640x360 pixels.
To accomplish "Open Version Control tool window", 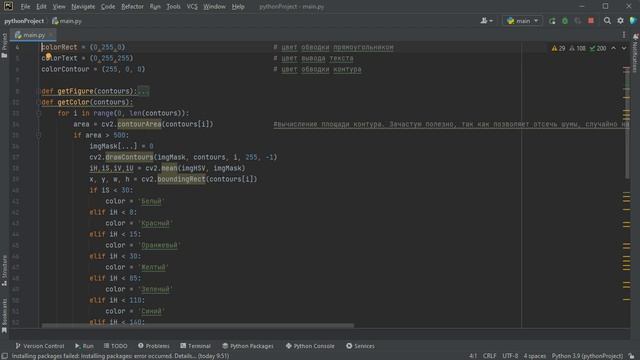I will point(40,346).
